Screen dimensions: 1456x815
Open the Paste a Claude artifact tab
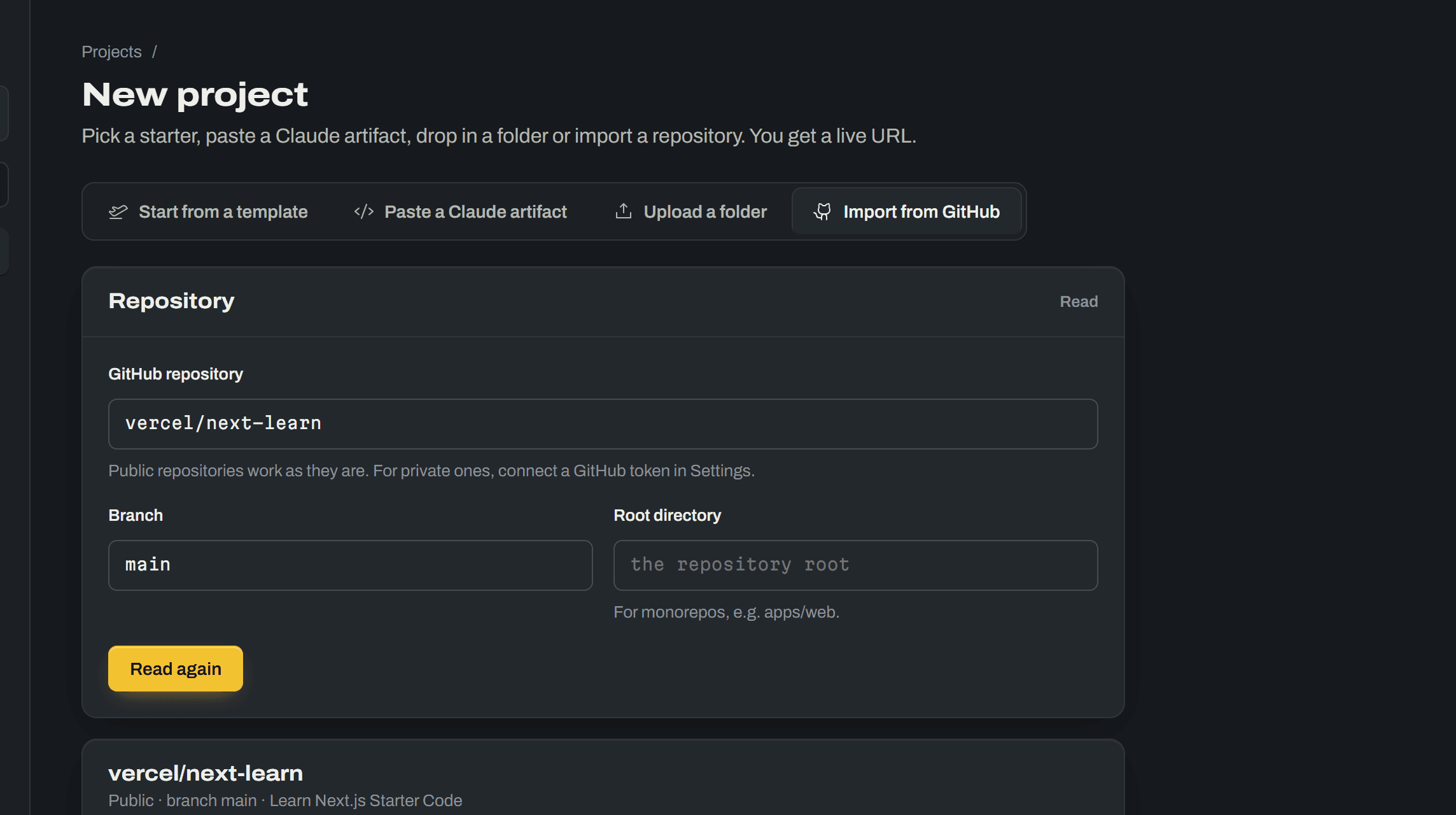(x=461, y=212)
